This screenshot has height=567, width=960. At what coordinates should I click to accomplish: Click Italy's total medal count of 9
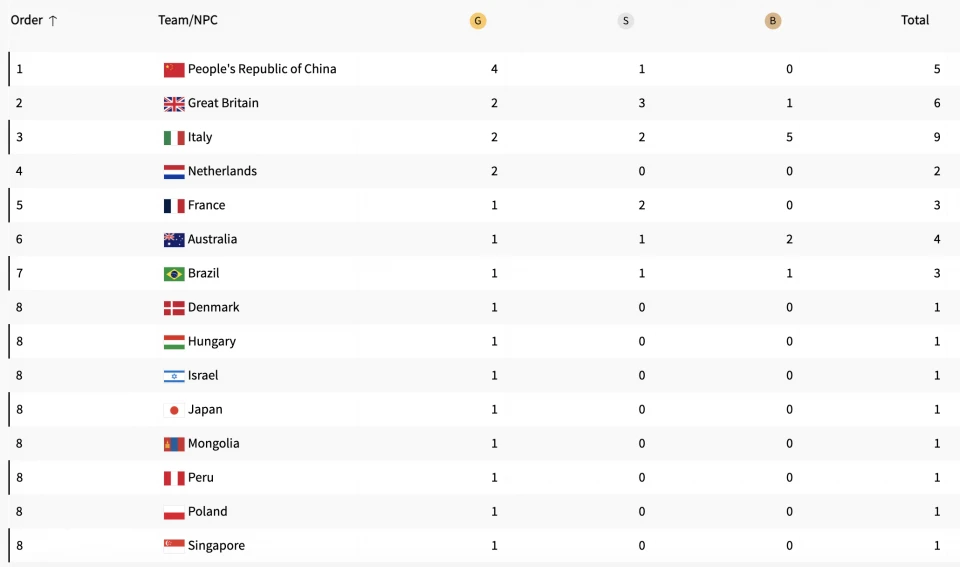click(x=937, y=137)
